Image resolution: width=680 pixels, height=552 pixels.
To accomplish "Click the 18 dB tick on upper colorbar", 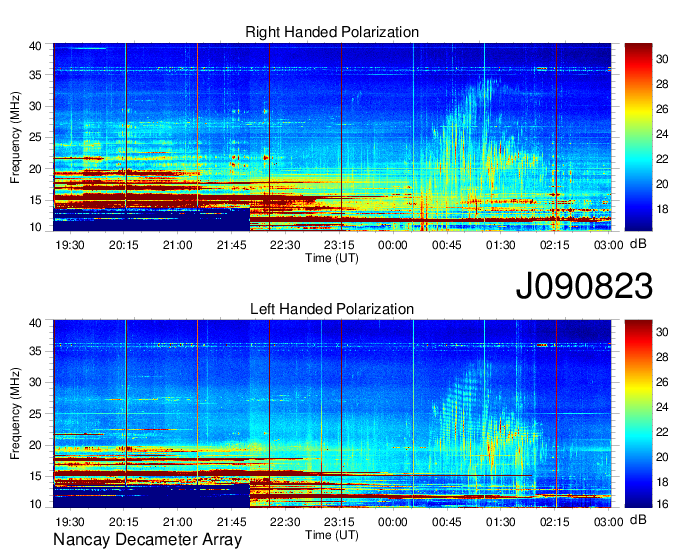I will [x=662, y=209].
